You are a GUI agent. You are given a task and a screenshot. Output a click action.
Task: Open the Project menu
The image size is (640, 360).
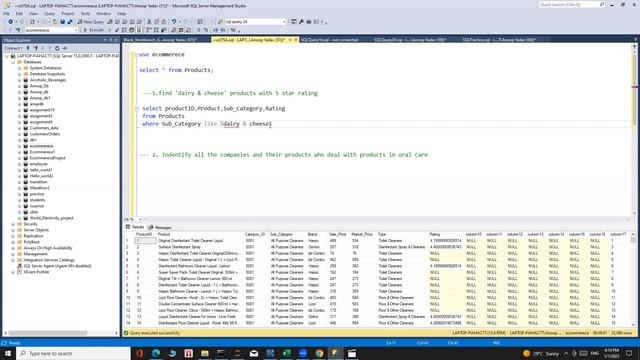68,13
